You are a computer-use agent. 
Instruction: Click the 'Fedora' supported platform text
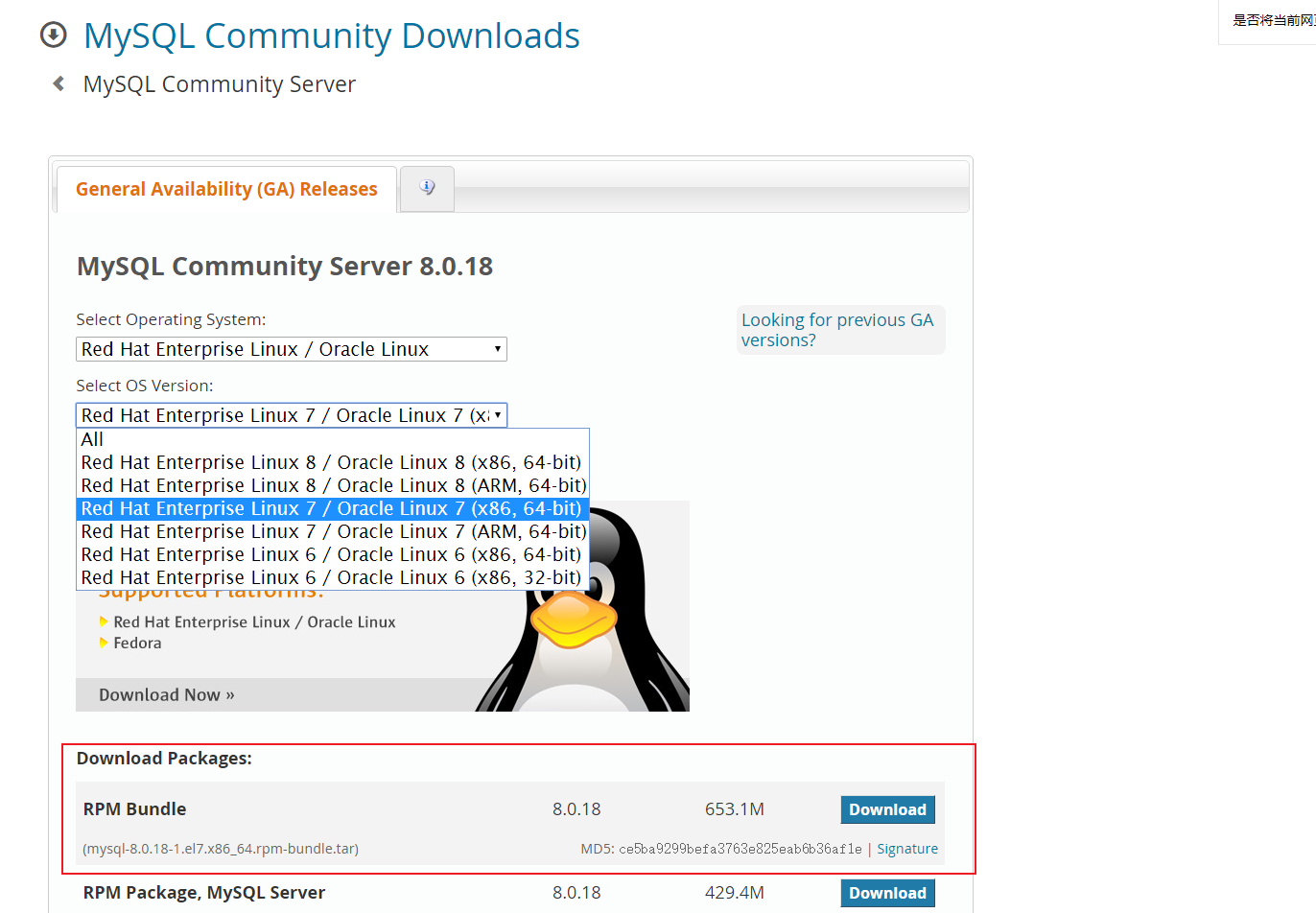137,644
